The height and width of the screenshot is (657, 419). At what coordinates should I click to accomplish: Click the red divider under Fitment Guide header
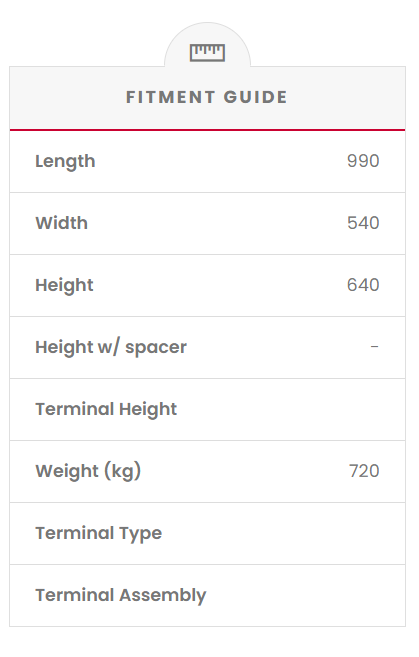point(207,130)
